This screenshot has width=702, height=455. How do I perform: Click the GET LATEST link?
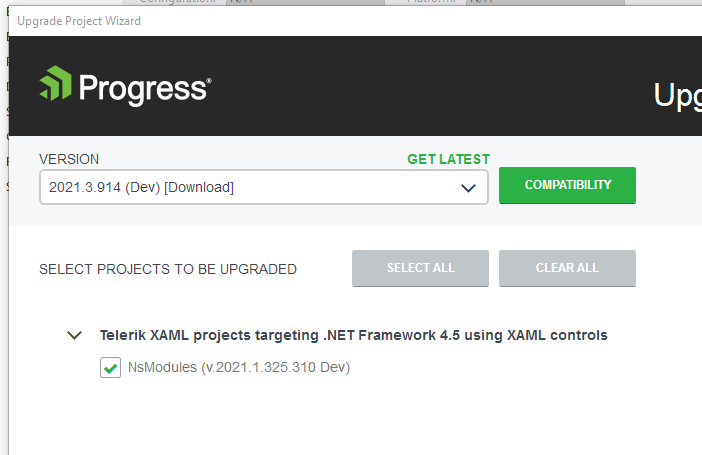[x=448, y=159]
